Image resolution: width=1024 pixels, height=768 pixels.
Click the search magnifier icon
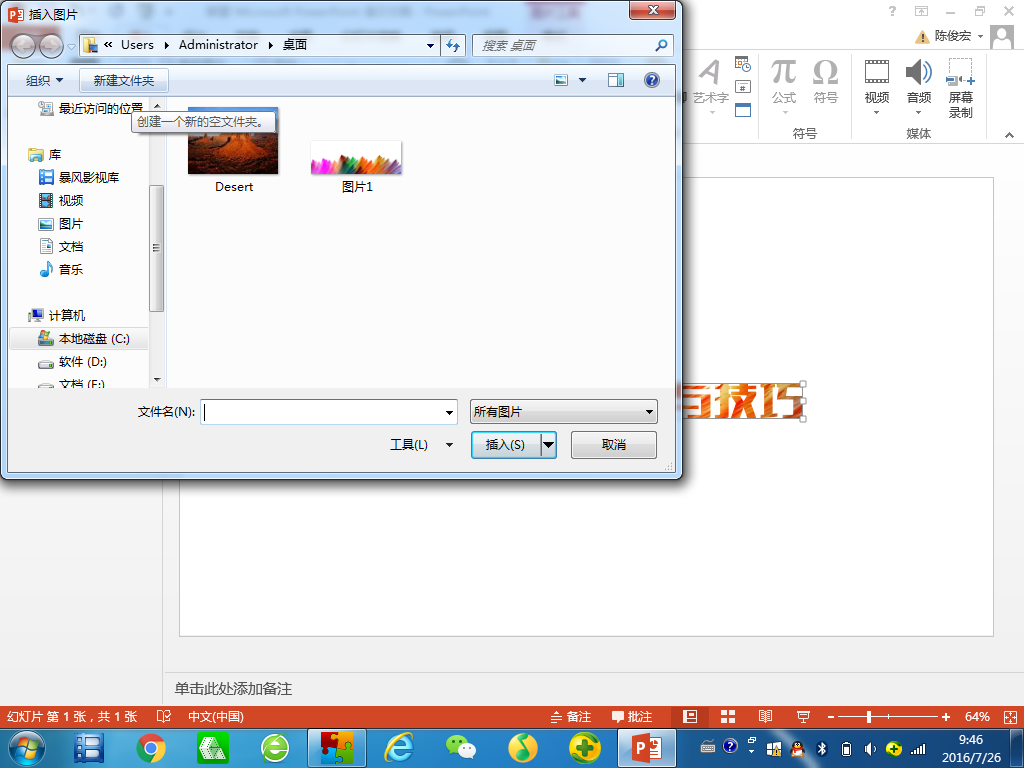pyautogui.click(x=661, y=45)
